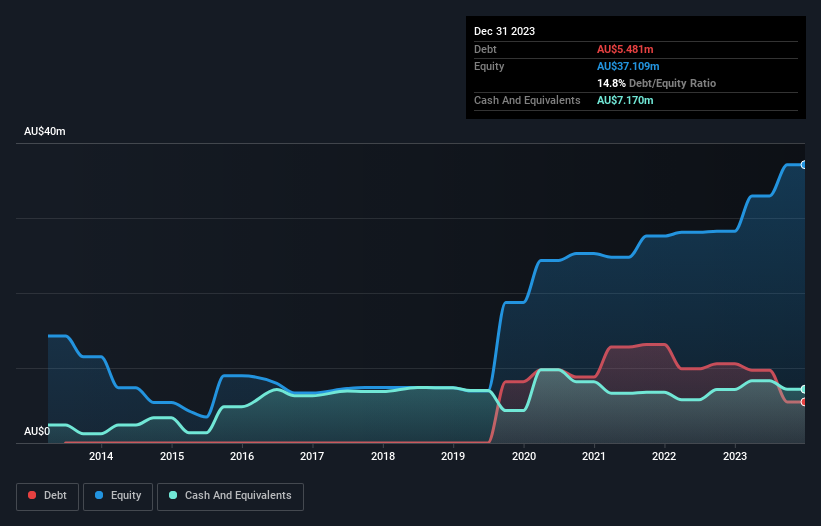
Task: Click the Debt label in tooltip
Action: click(485, 49)
